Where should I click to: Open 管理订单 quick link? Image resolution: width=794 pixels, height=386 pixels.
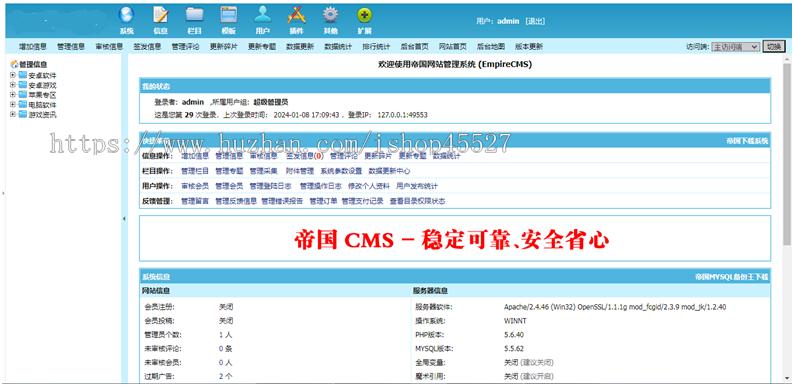[x=324, y=202]
